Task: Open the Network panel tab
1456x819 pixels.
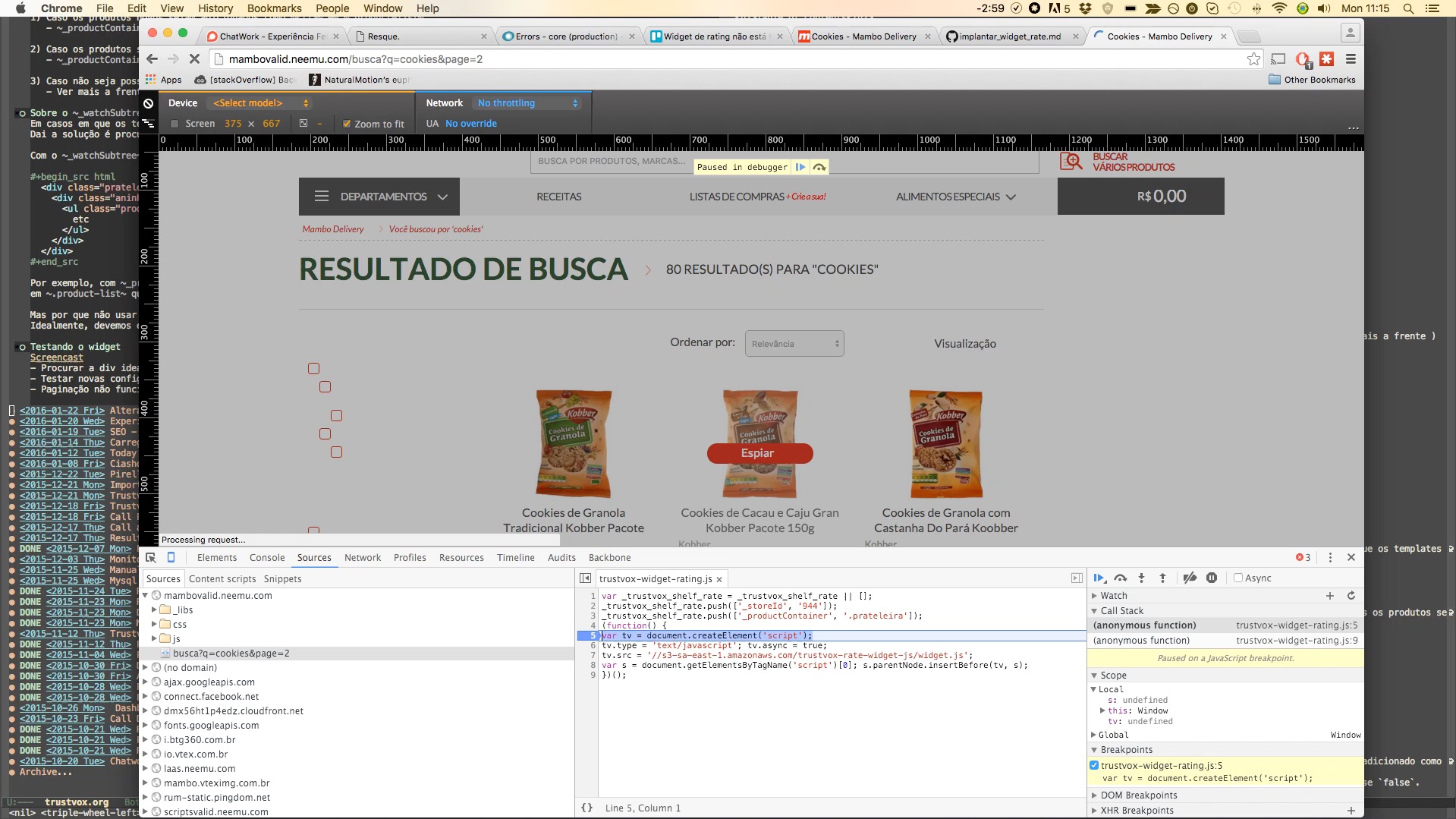Action: 363,558
